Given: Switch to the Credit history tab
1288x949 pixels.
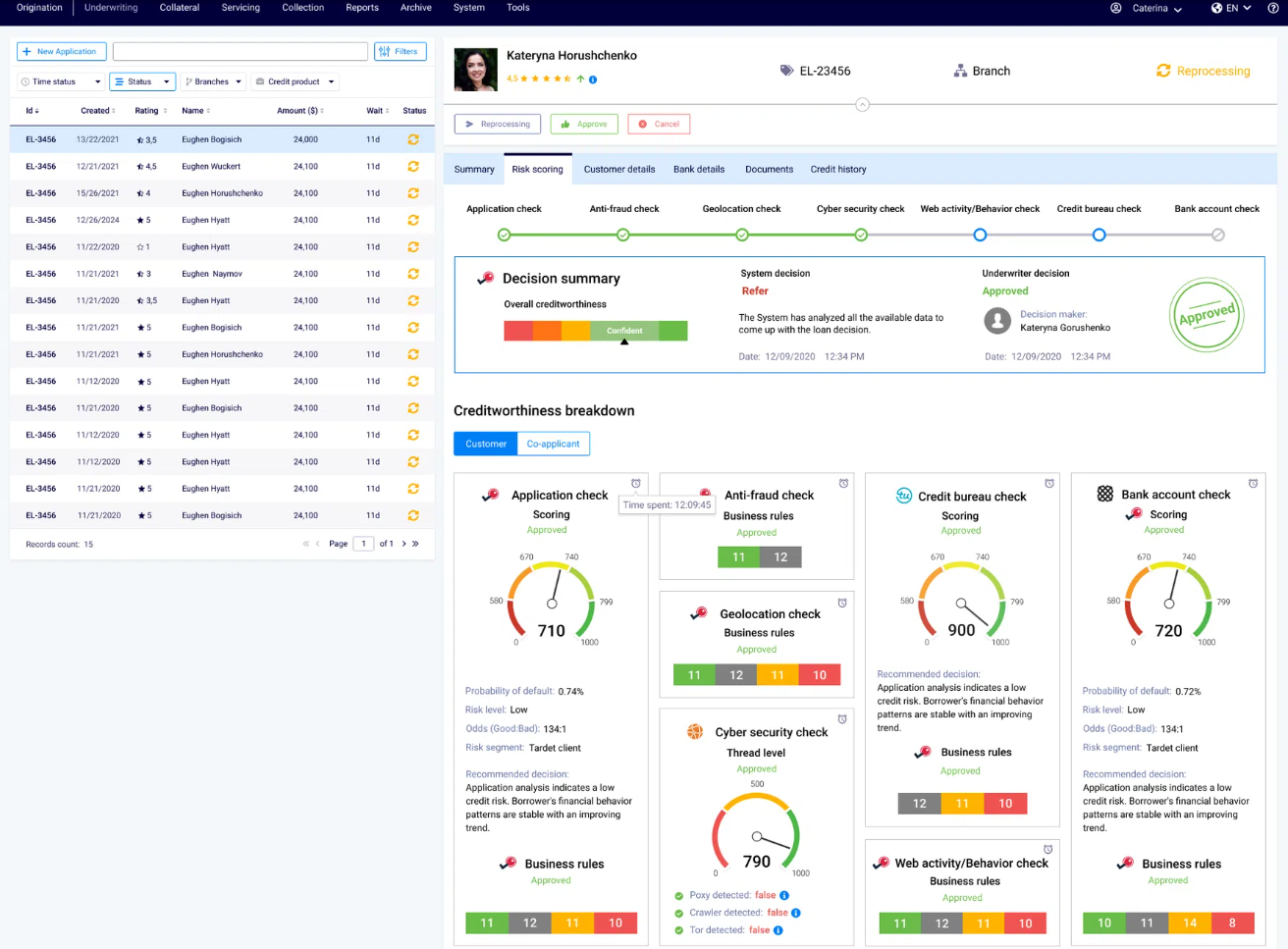Looking at the screenshot, I should (x=837, y=169).
